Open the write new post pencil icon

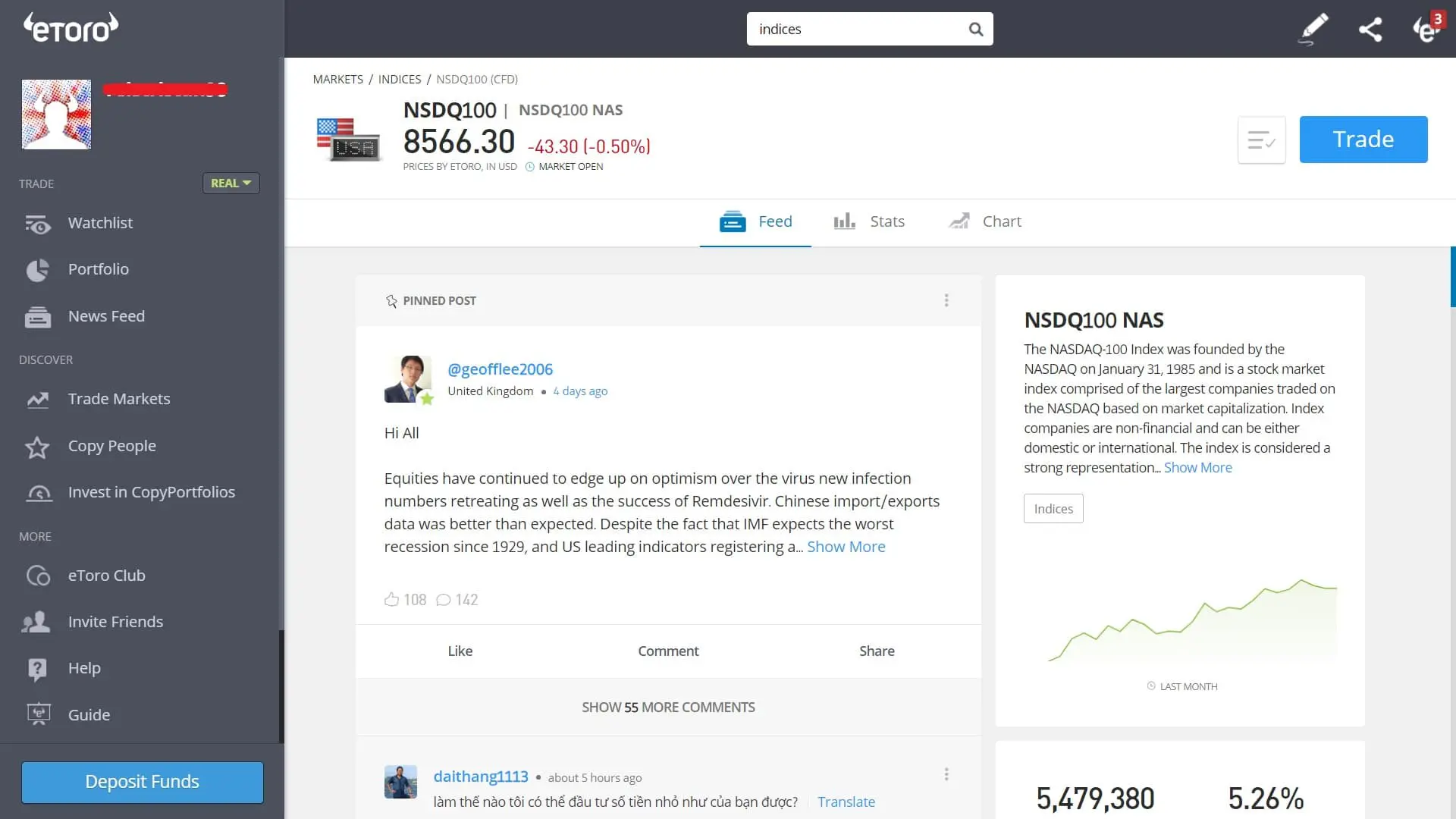click(1313, 29)
